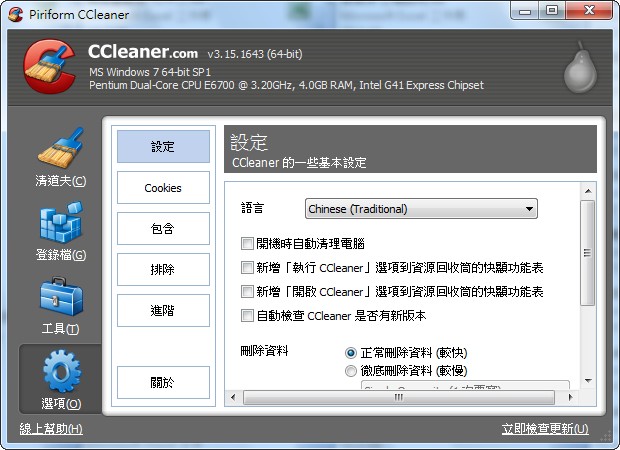The image size is (620, 450).
Task: Check the 新增「執行 CCleaner」 recycle bin option
Action: click(x=248, y=267)
